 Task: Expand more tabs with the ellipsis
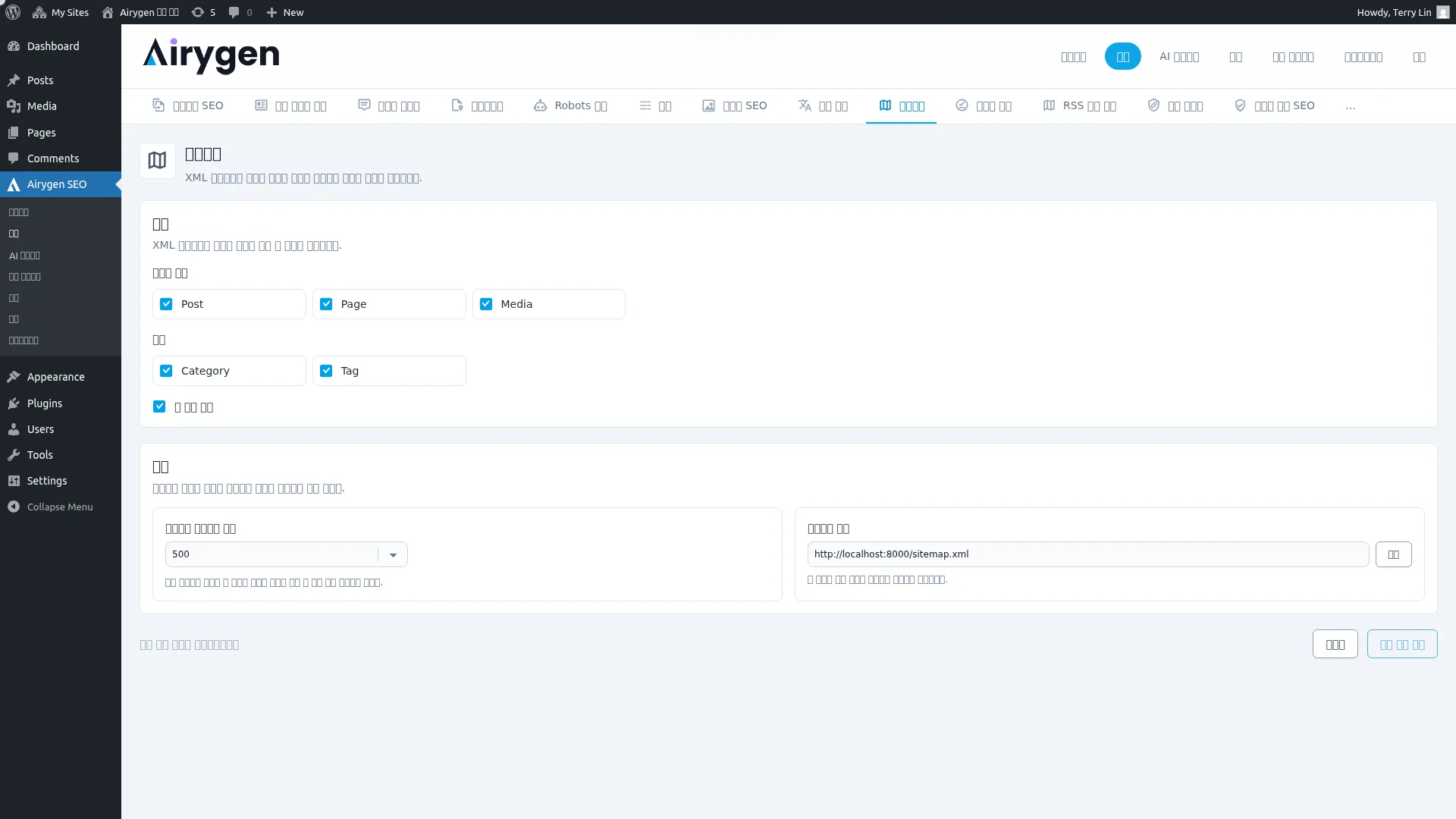tap(1350, 106)
